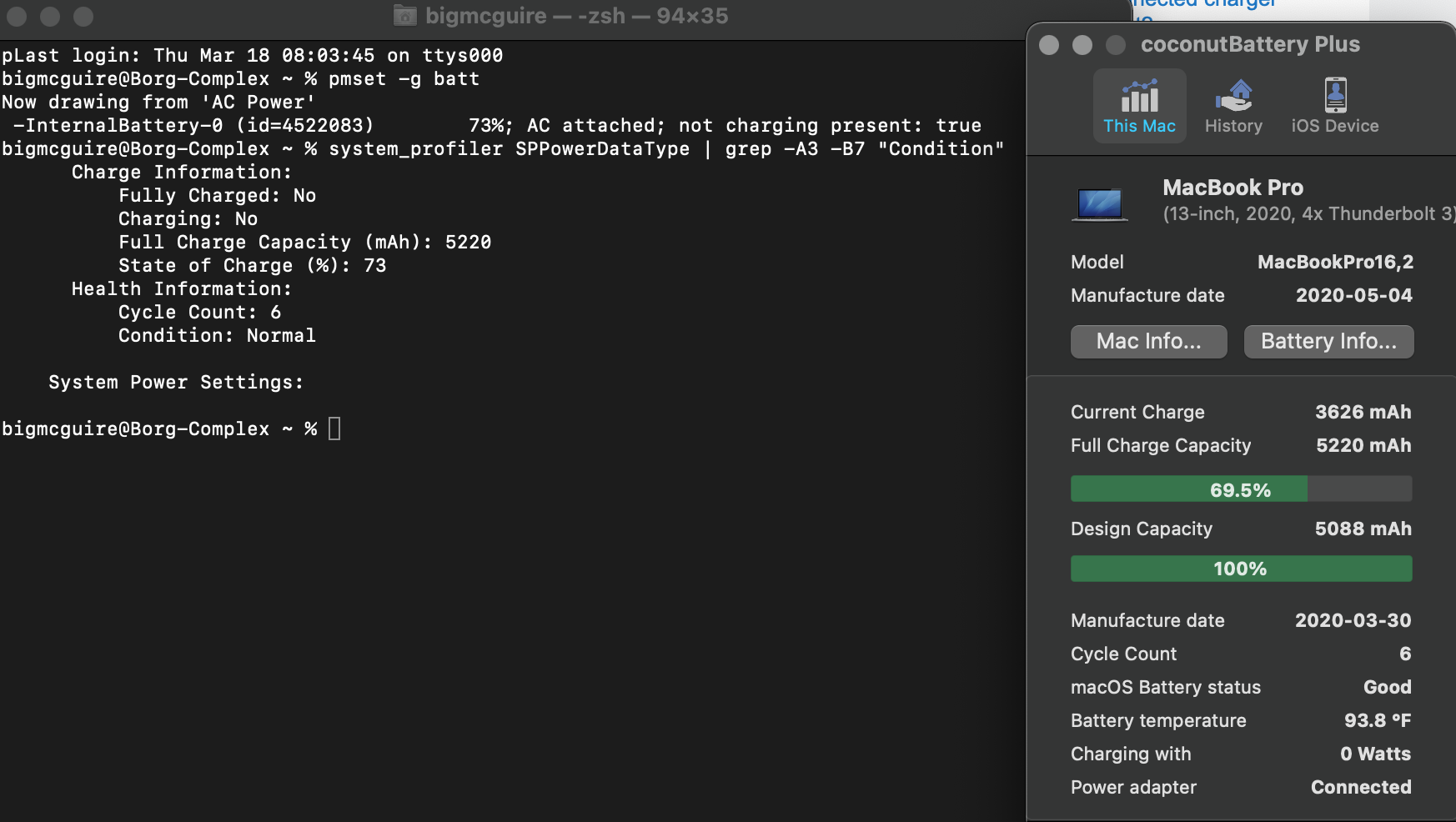Screen dimensions: 1456x822
Task: Click the Power adapter 'Connected' status
Action: [1361, 787]
